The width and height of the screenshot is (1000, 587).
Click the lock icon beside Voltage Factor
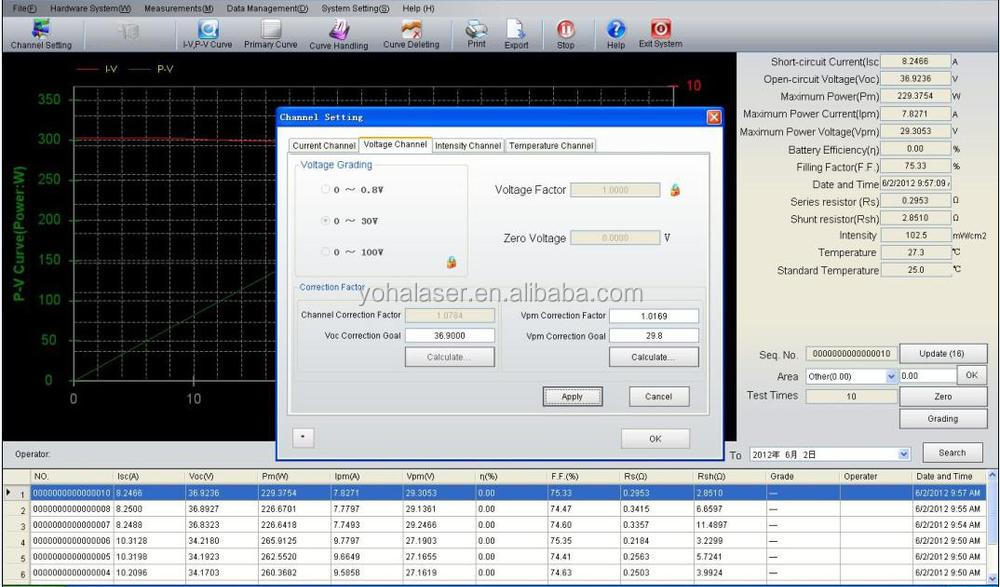pos(675,189)
